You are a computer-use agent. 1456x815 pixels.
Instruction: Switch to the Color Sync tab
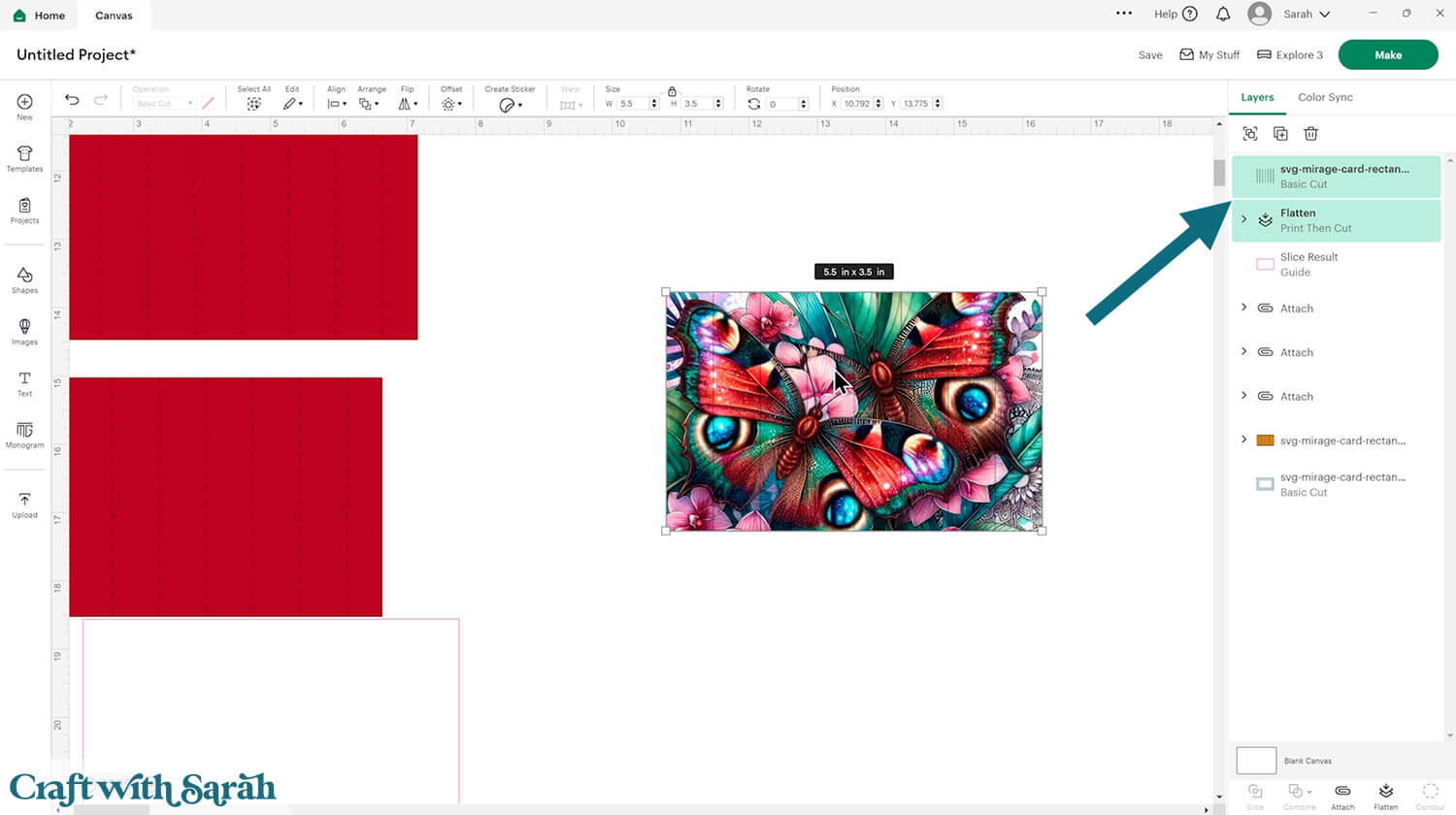[1325, 97]
